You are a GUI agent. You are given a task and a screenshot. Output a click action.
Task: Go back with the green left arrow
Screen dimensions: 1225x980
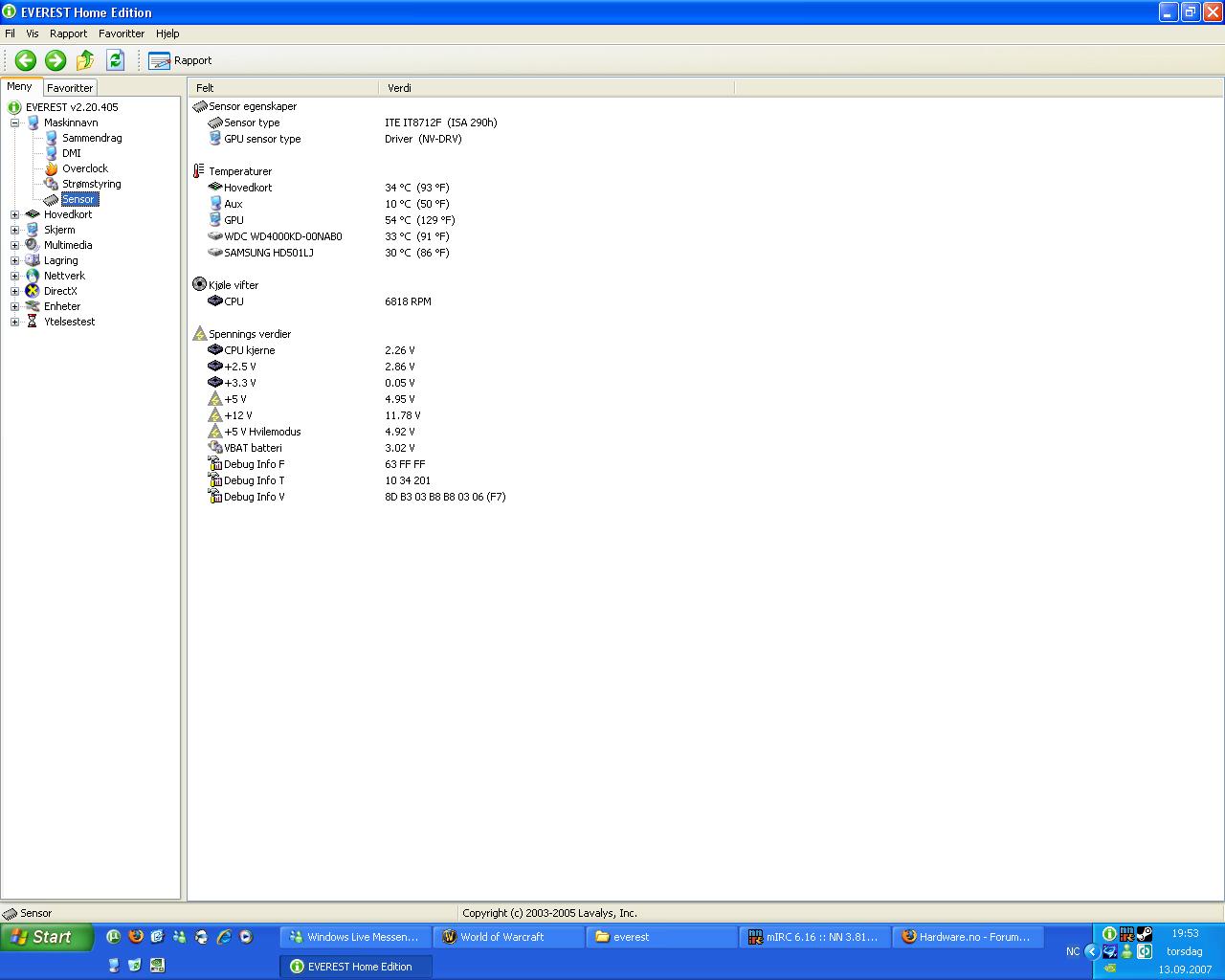point(26,60)
